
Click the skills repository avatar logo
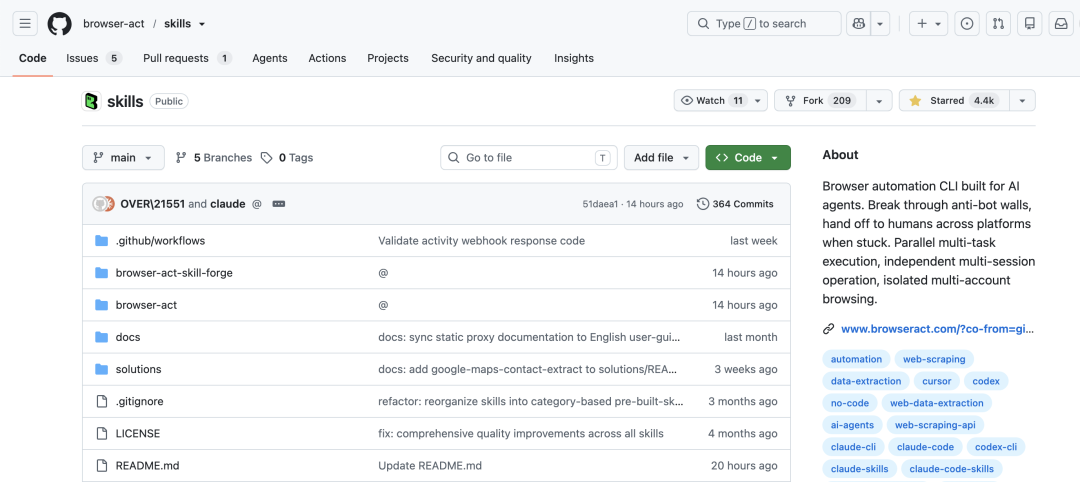pos(92,101)
